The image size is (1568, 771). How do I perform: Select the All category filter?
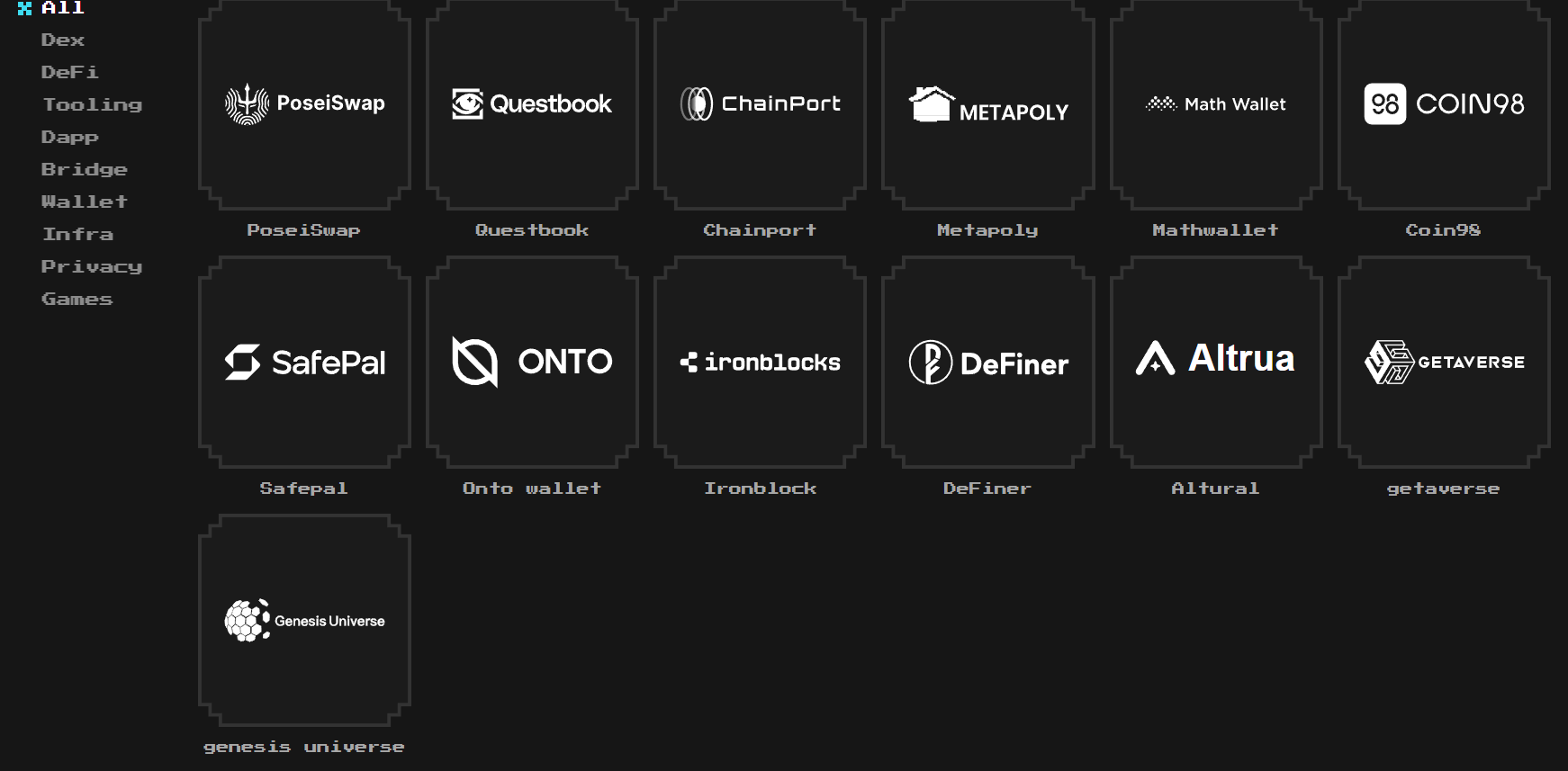pyautogui.click(x=62, y=8)
